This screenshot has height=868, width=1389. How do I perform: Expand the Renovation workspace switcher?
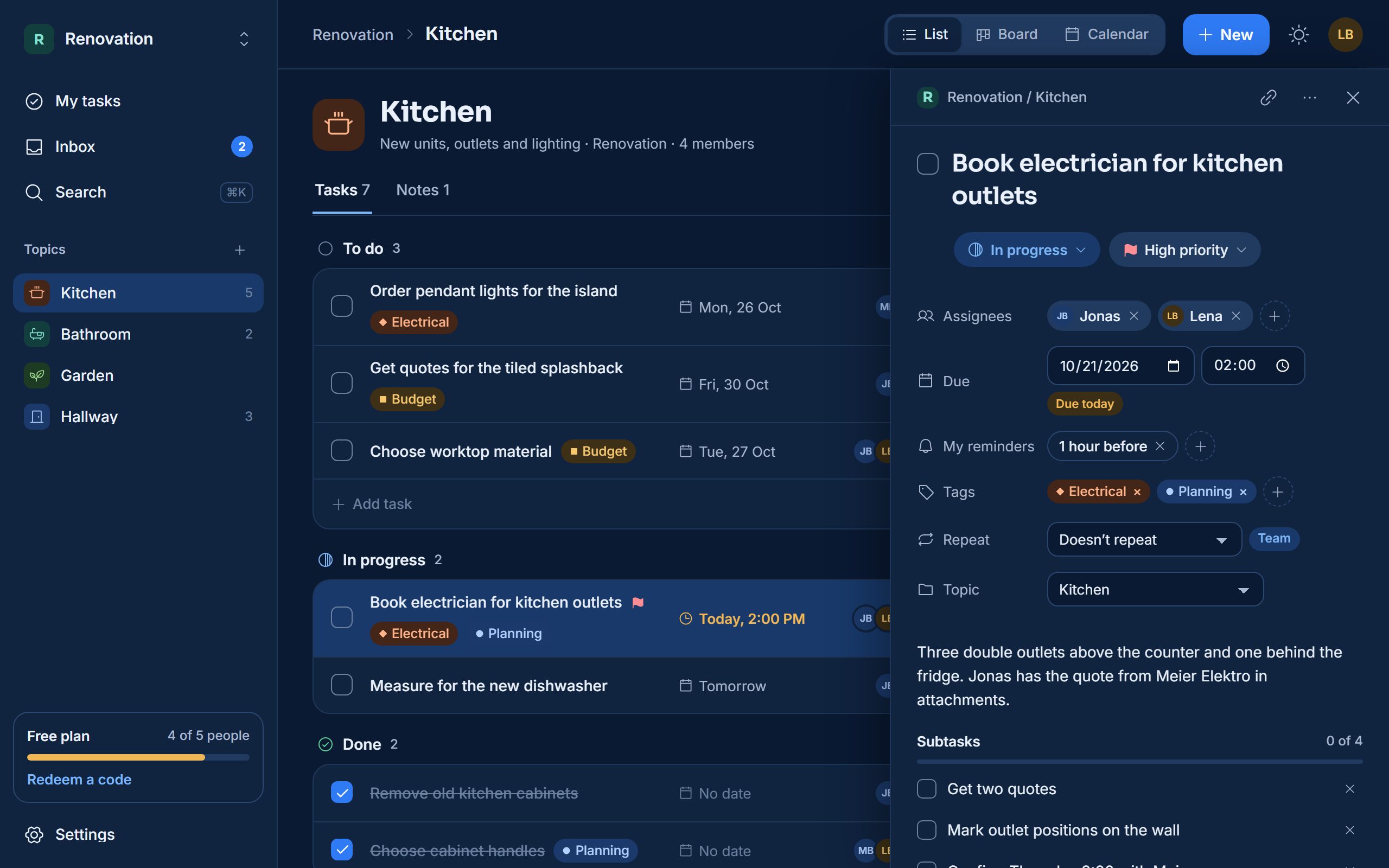point(244,39)
